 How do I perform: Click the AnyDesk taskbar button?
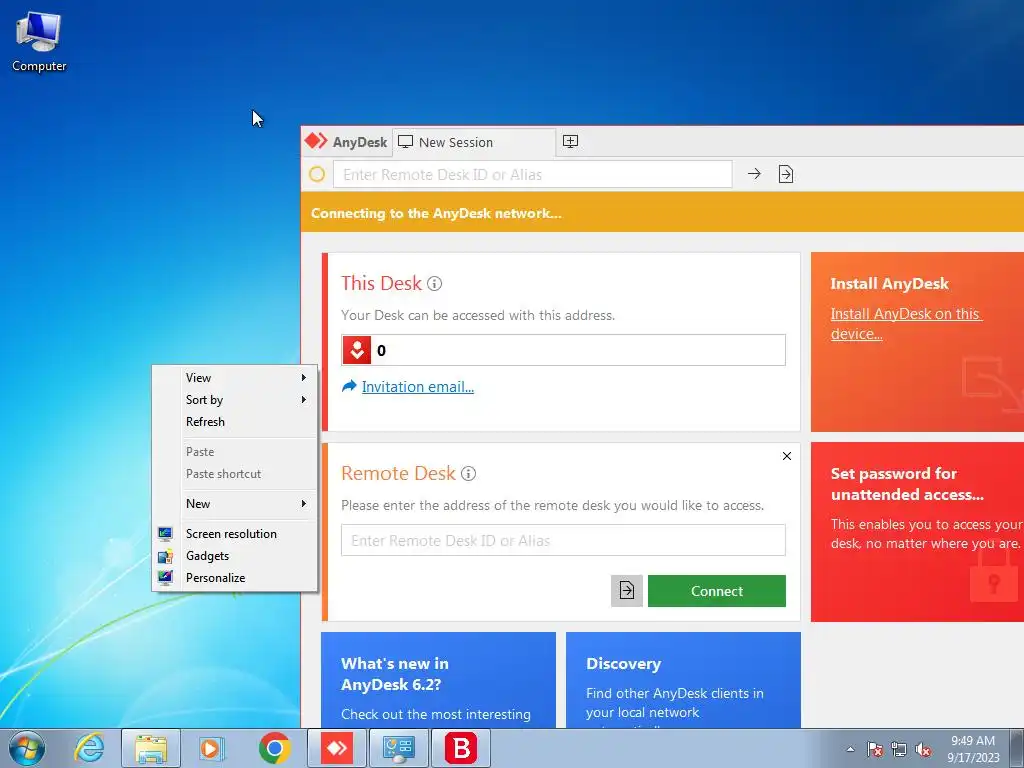coord(337,748)
